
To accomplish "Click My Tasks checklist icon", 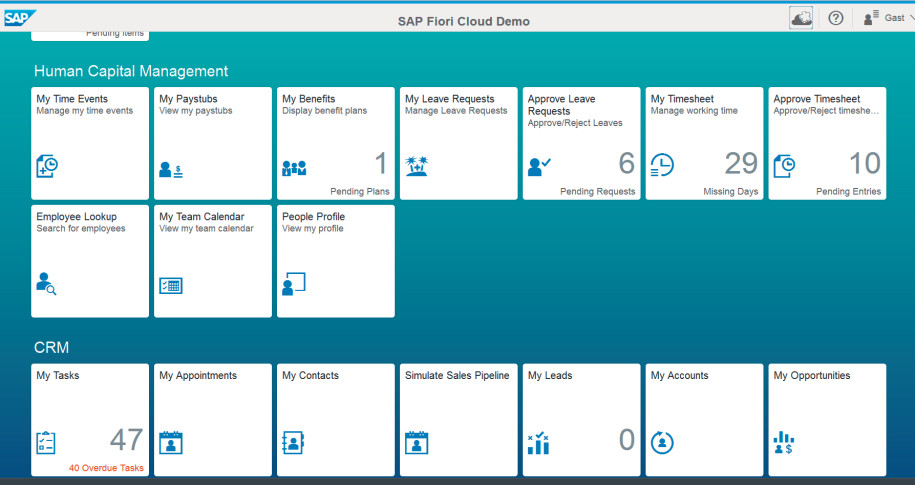I will (46, 442).
